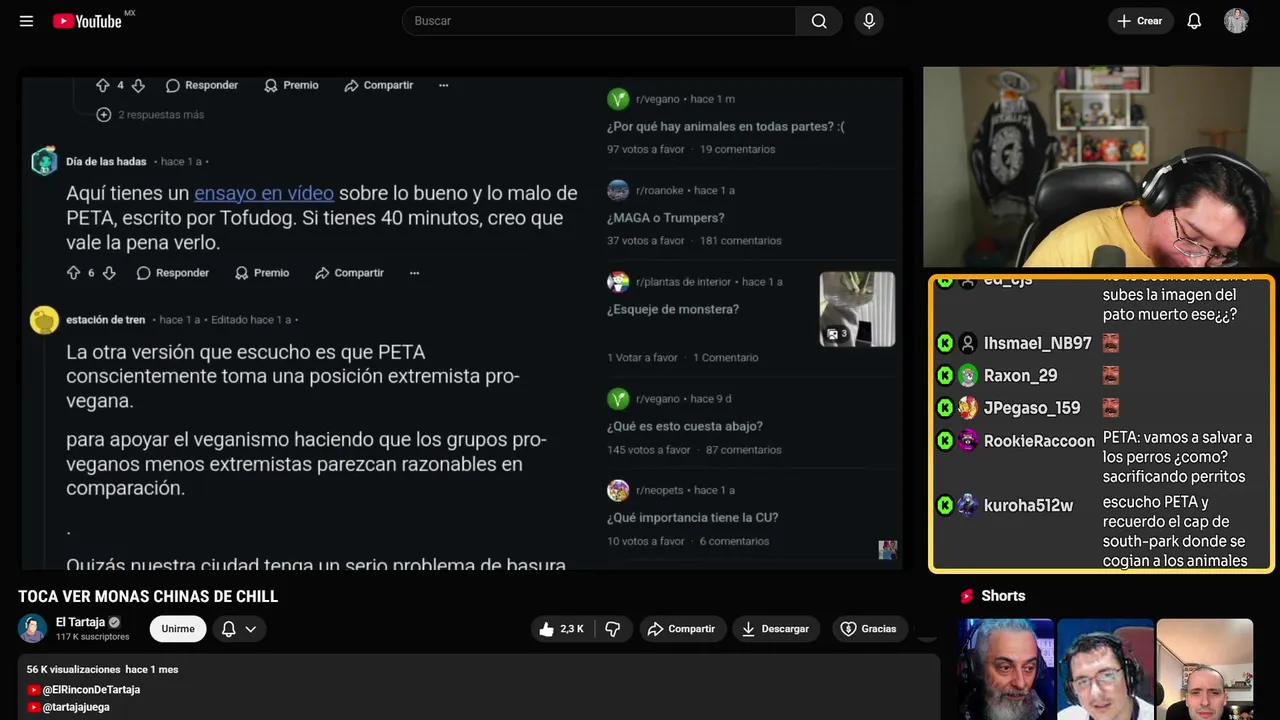Open more options on Día de las hadas comment
1280x720 pixels.
point(414,273)
